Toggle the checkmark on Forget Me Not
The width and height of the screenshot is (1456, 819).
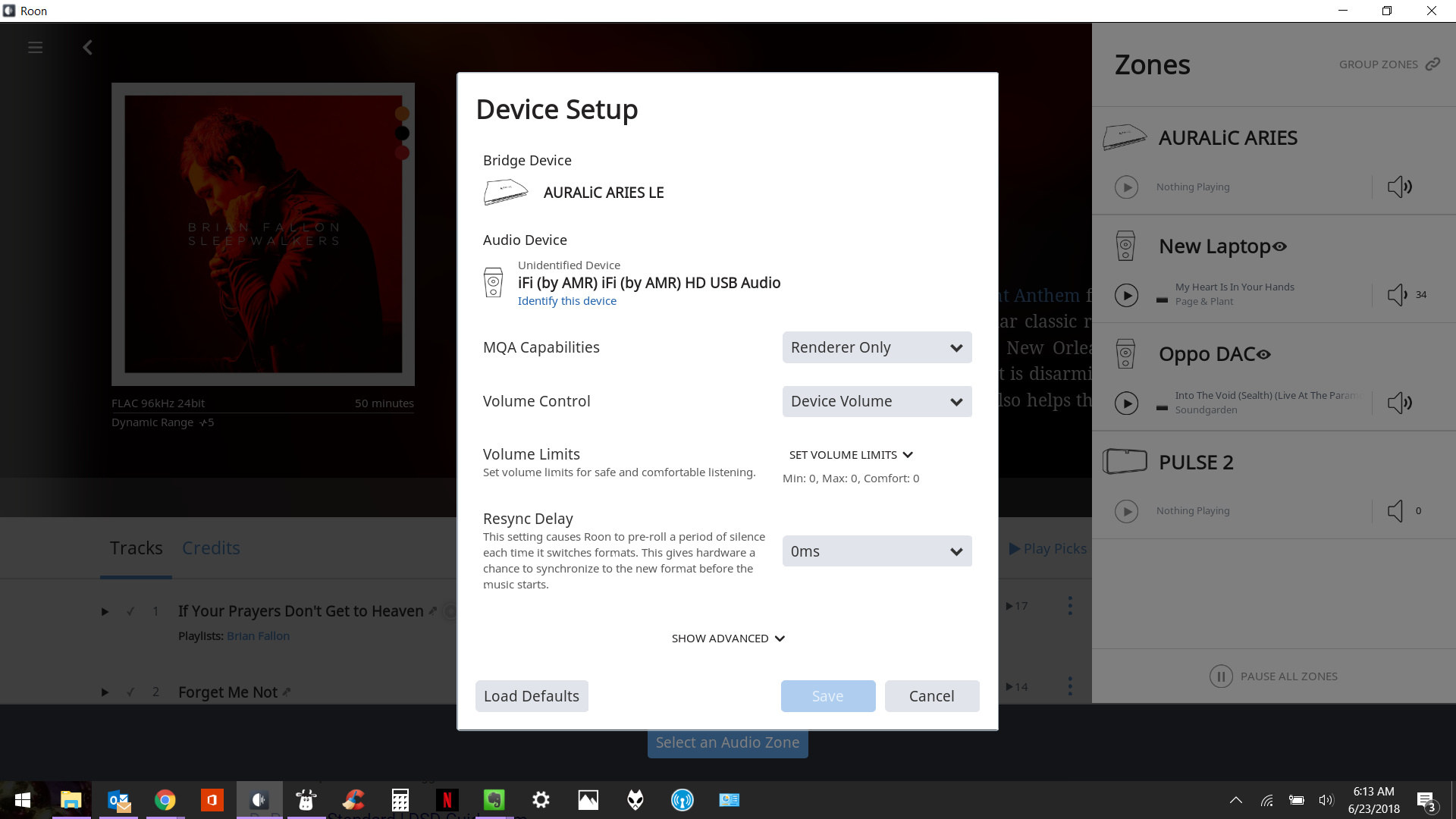click(x=130, y=692)
